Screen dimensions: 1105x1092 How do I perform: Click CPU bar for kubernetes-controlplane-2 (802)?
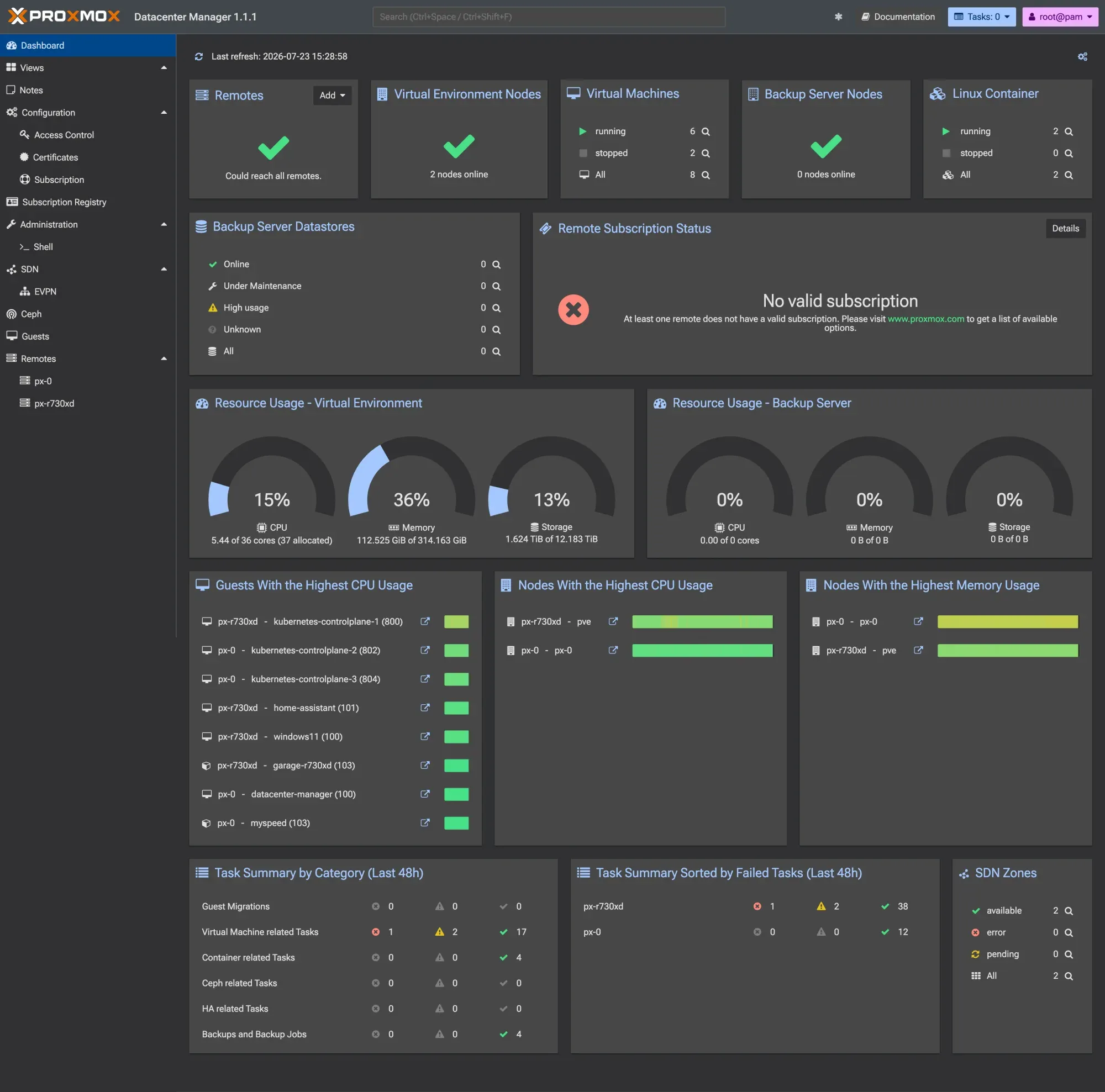(x=456, y=651)
